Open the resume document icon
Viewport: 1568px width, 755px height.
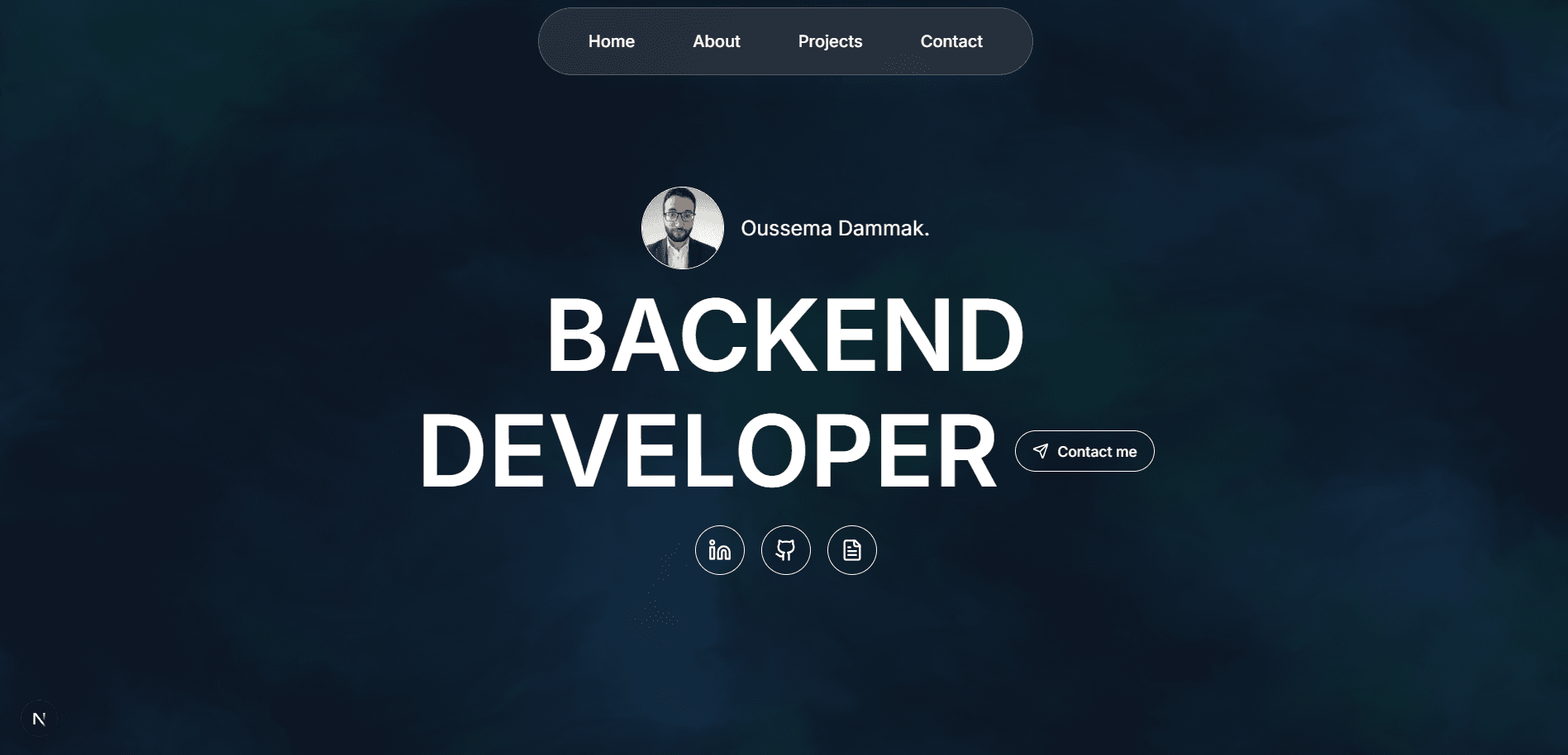[x=851, y=550]
